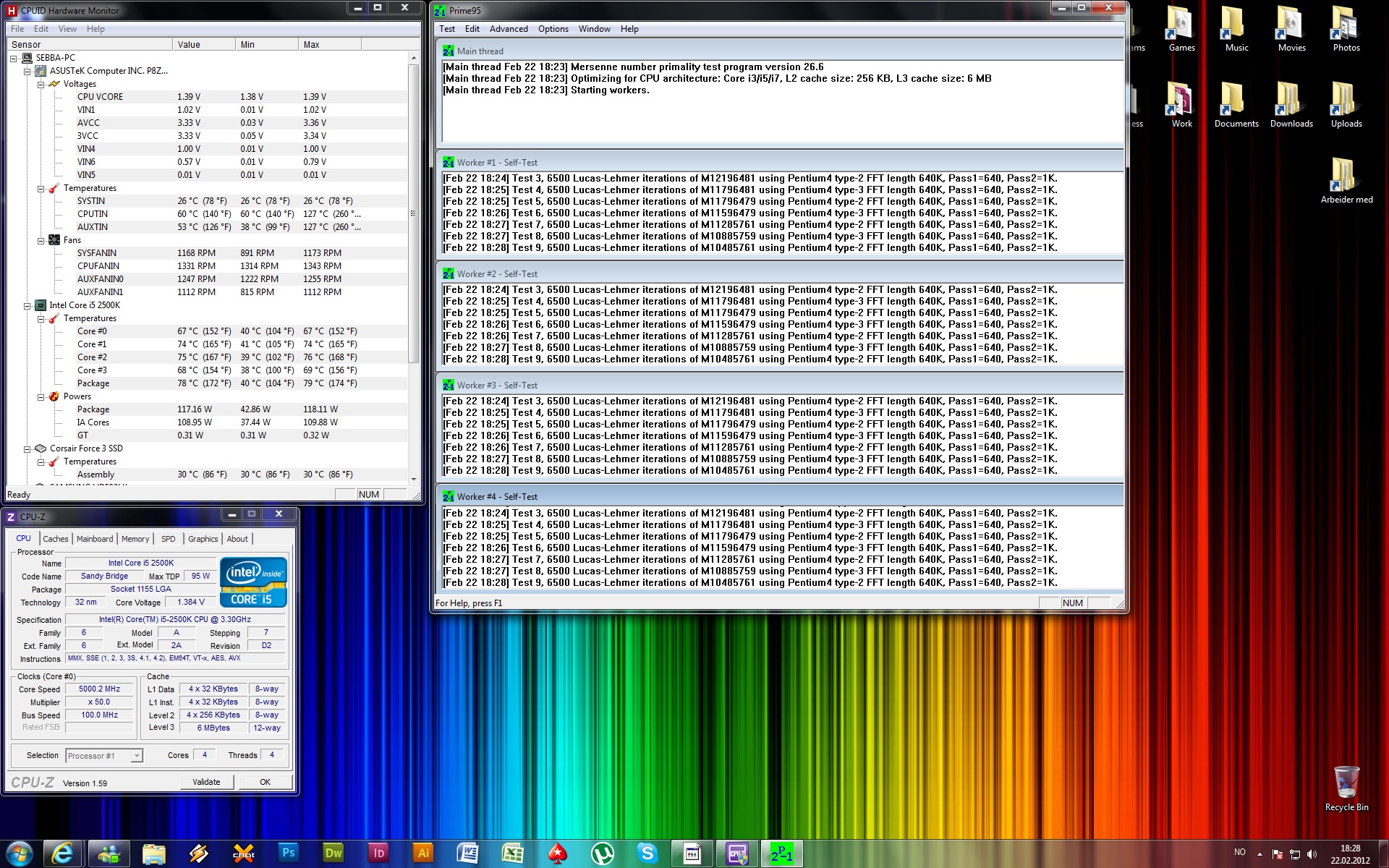Screen dimensions: 1389x868
Task: Click HWMonitor vertical scrollbar thumb
Action: click(x=413, y=213)
